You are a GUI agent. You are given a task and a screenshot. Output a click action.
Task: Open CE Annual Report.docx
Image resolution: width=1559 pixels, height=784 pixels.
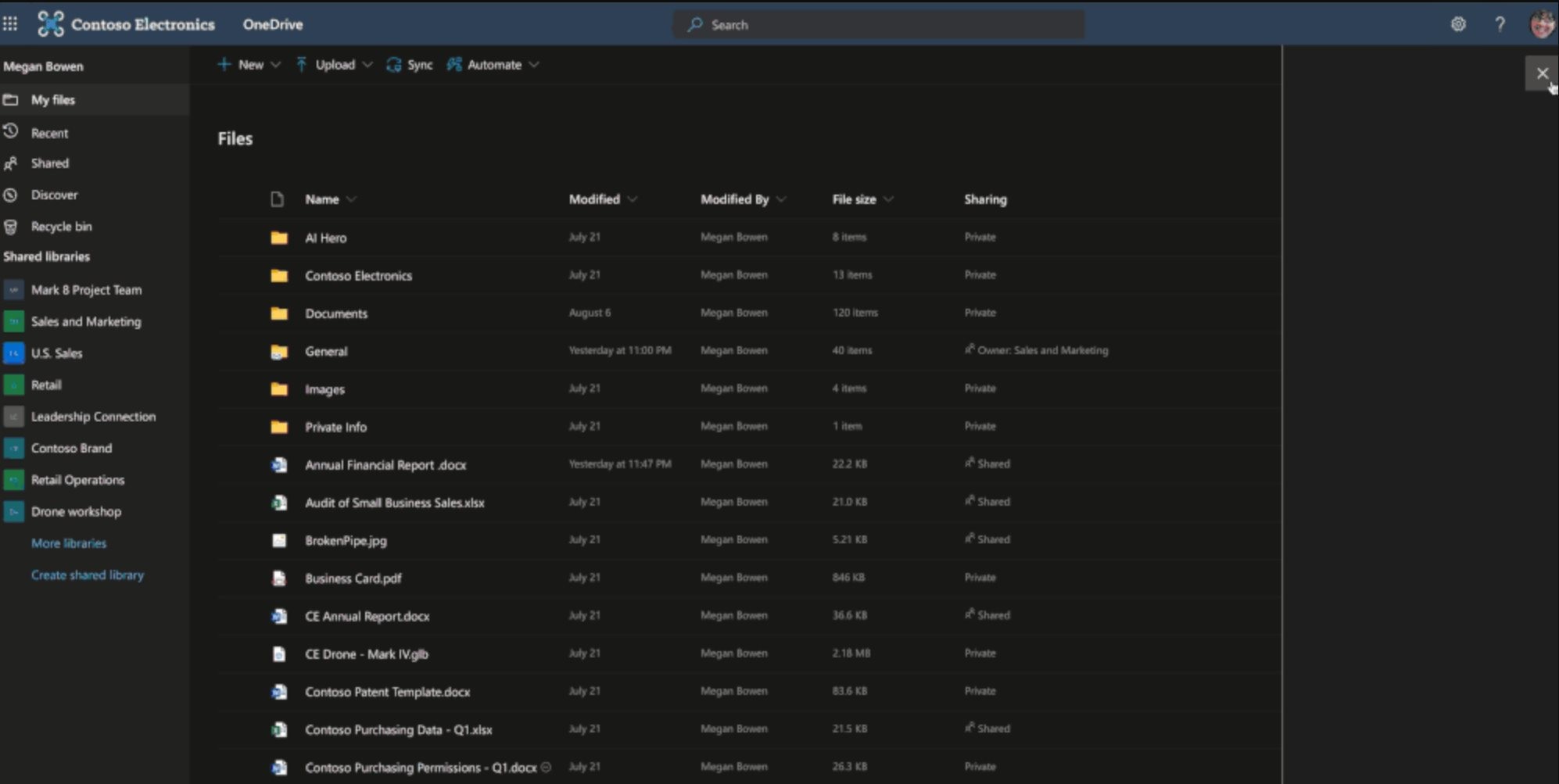click(x=367, y=616)
